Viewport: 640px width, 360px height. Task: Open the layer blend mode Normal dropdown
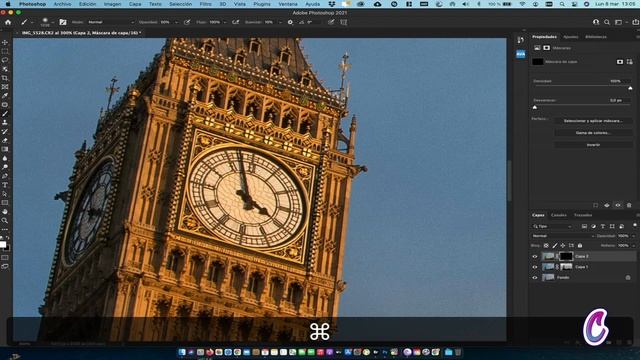coord(563,236)
